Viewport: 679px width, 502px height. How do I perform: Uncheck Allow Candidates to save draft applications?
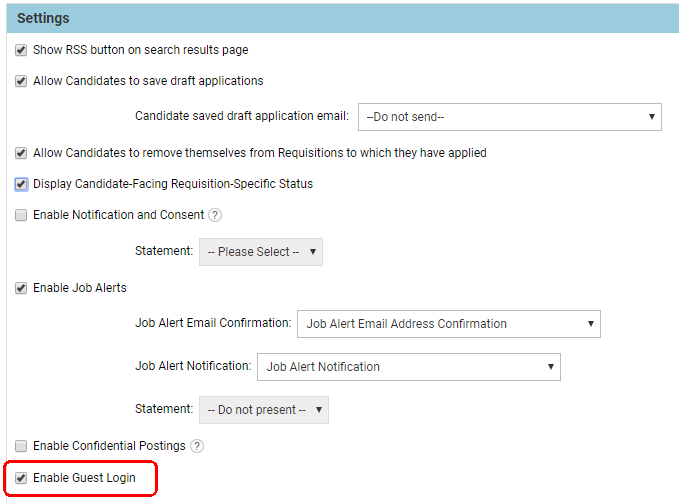[x=21, y=81]
